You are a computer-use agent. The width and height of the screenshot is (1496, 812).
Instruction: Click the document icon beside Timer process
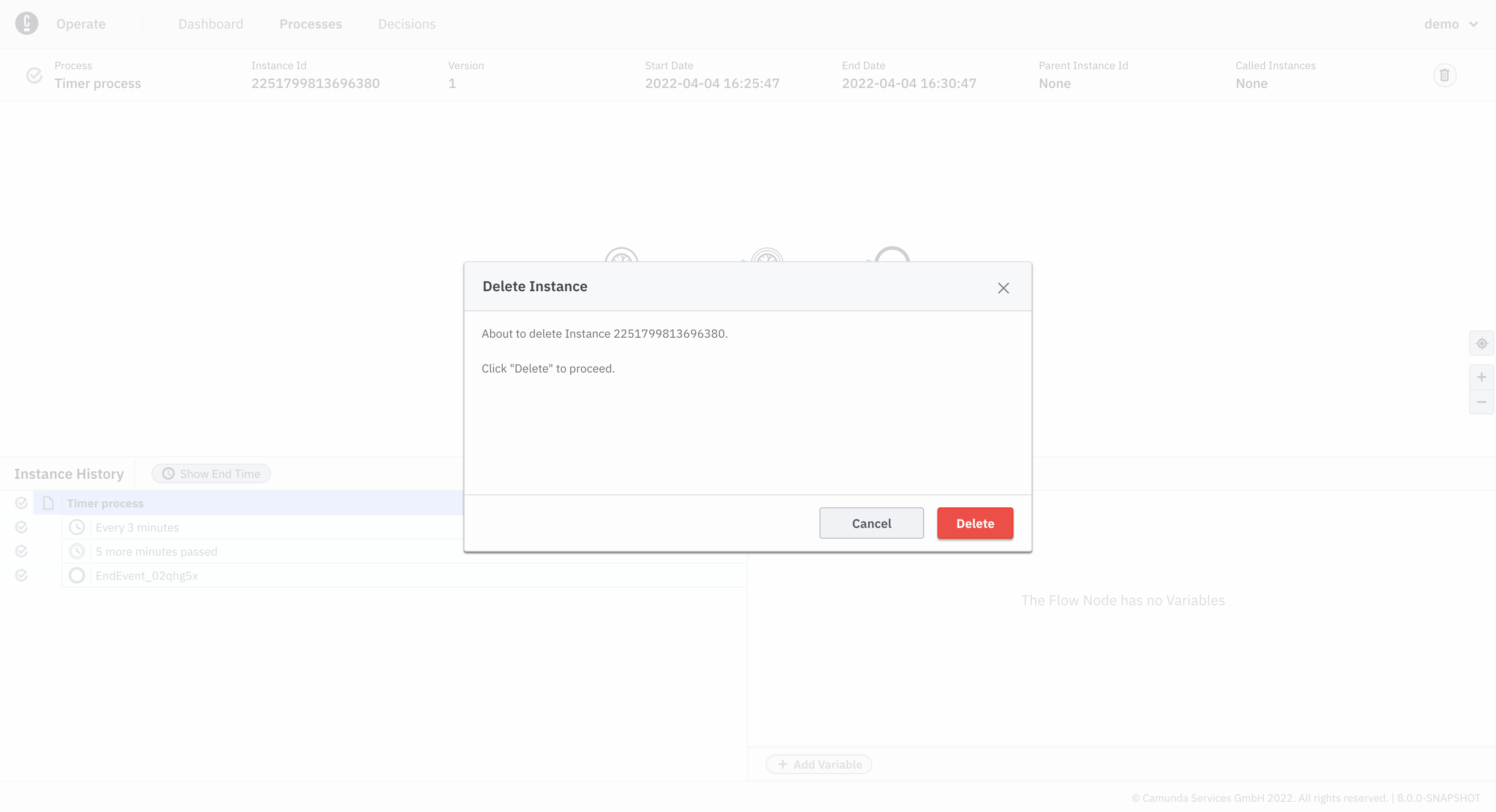(x=48, y=502)
